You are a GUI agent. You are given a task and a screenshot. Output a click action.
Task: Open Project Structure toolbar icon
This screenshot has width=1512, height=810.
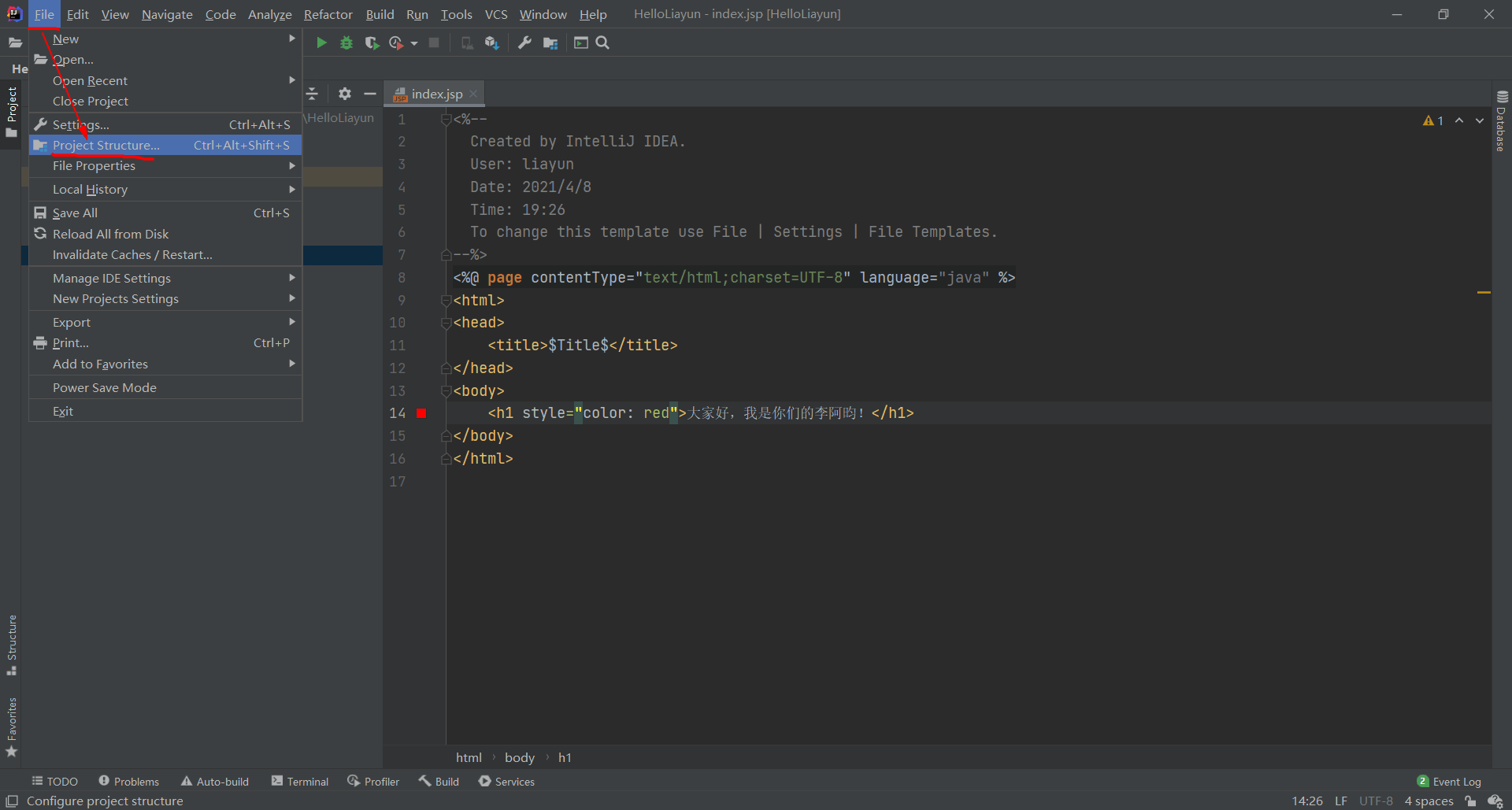coord(550,43)
